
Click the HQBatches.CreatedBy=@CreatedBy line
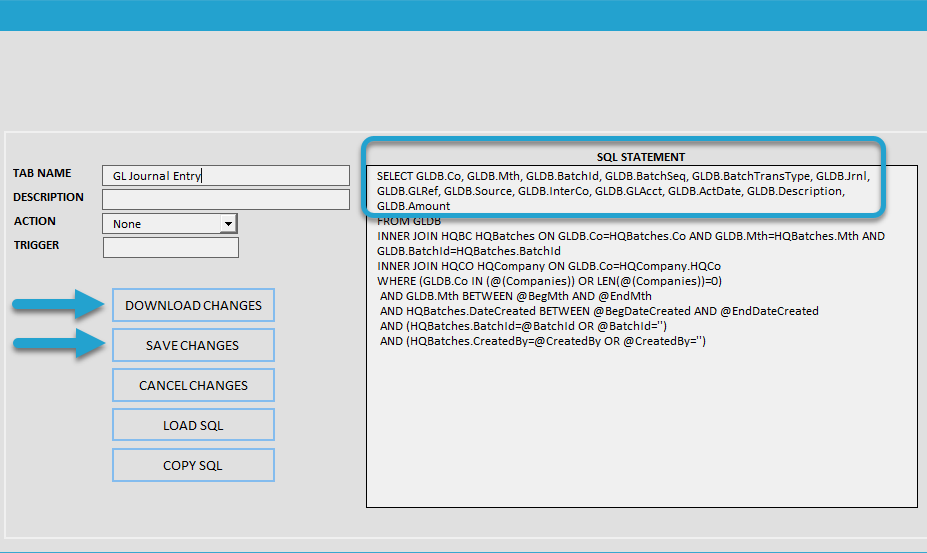[x=543, y=341]
